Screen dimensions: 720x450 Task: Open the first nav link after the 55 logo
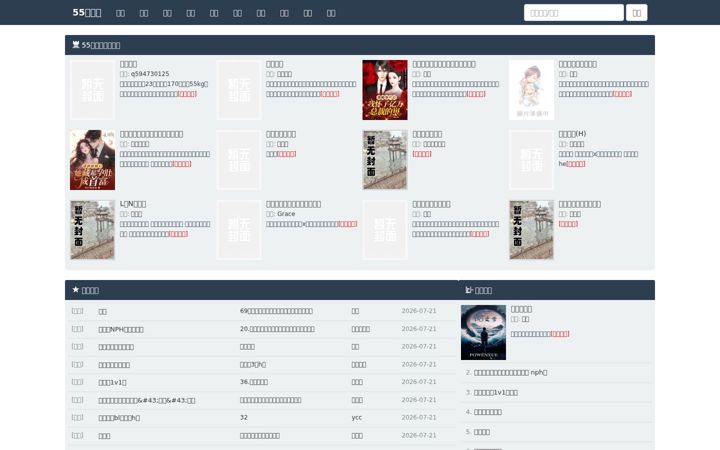pos(120,13)
